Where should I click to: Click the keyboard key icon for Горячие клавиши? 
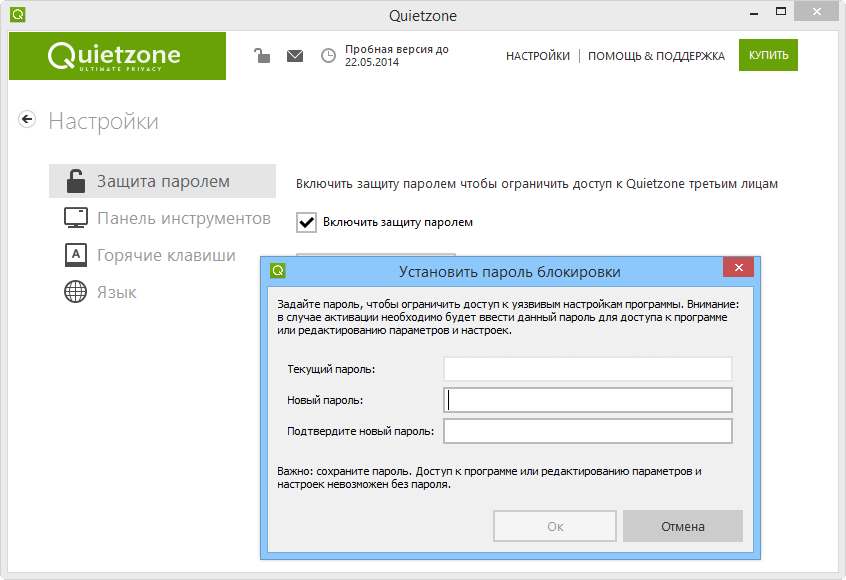[x=76, y=255]
